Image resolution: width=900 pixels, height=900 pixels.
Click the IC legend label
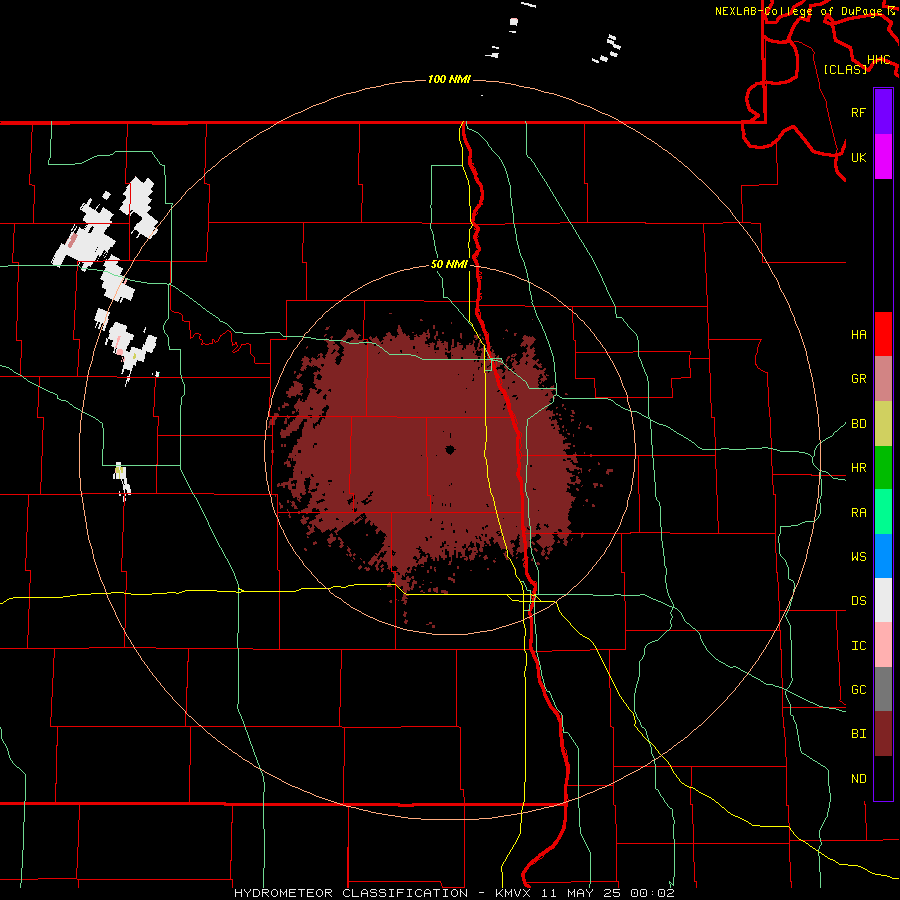click(858, 646)
